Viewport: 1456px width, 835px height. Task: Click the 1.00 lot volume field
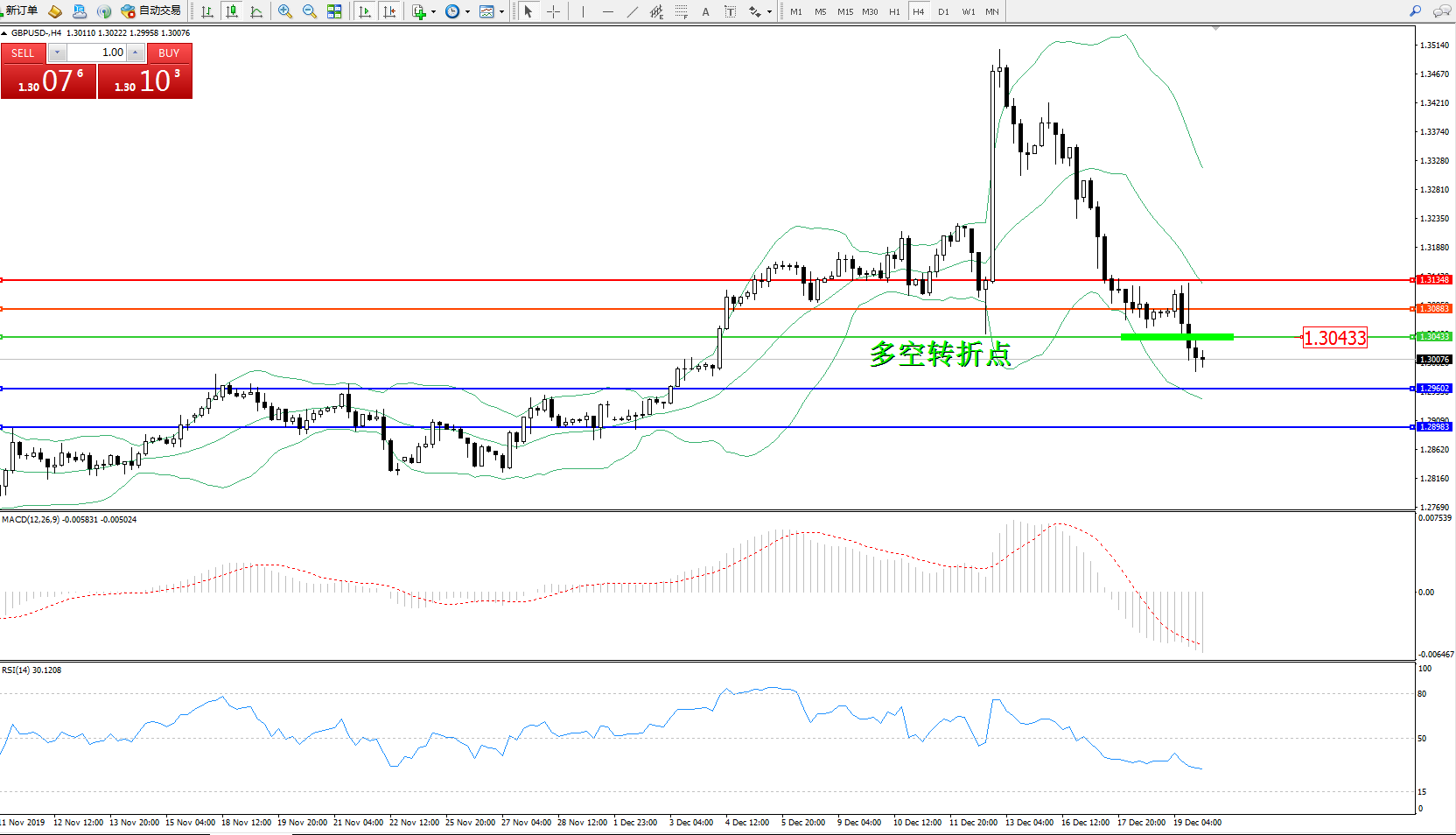click(x=98, y=53)
